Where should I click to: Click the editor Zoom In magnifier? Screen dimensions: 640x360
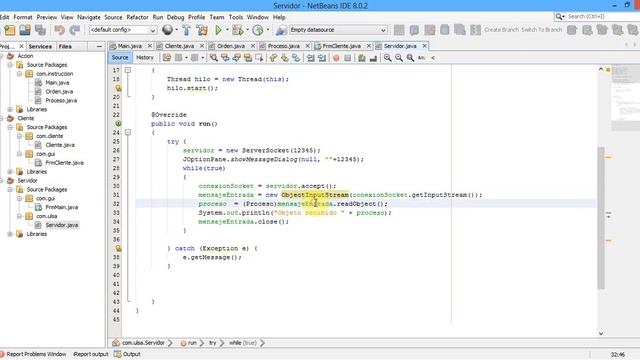point(387,58)
